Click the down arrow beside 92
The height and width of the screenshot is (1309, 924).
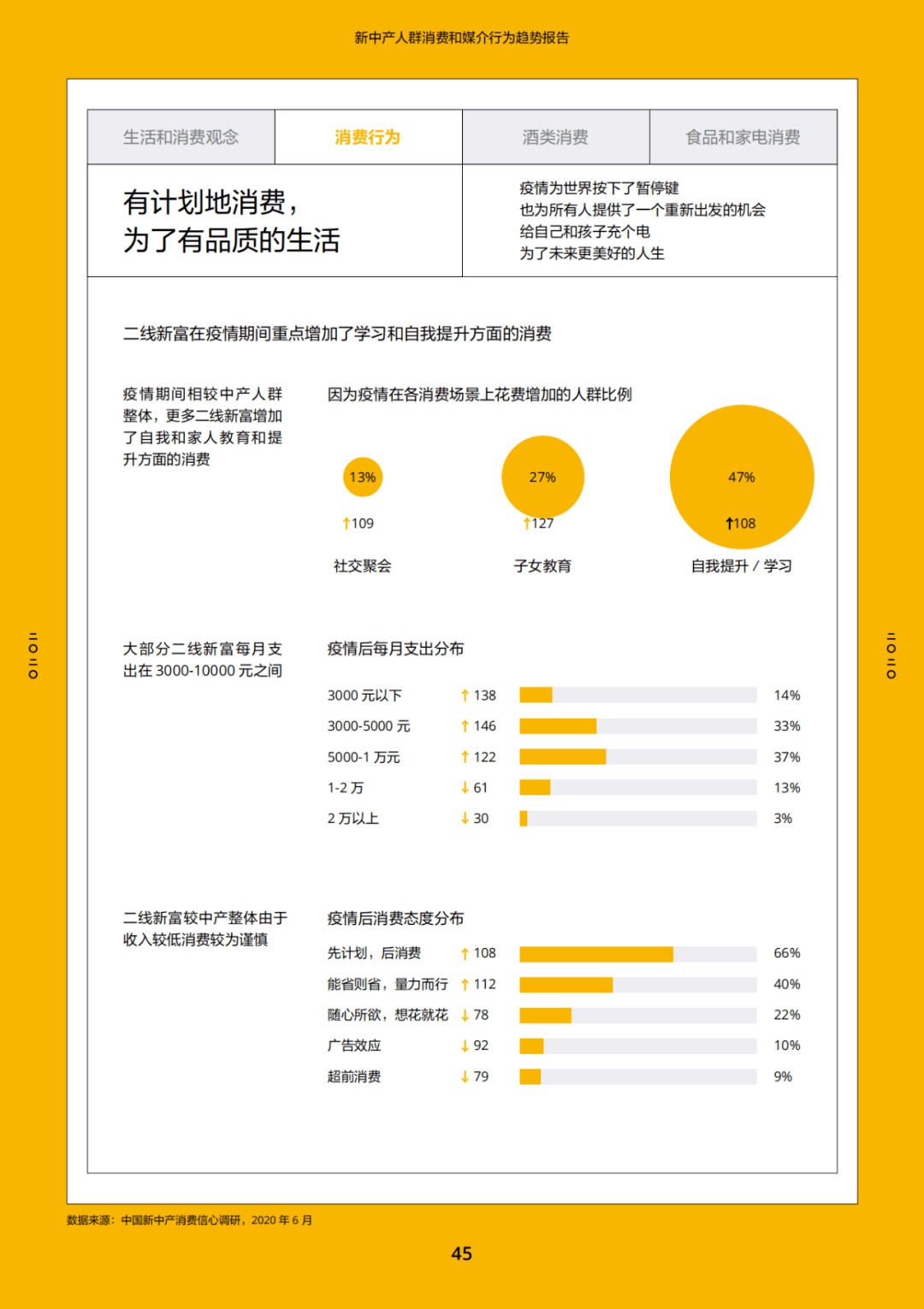coord(465,1045)
